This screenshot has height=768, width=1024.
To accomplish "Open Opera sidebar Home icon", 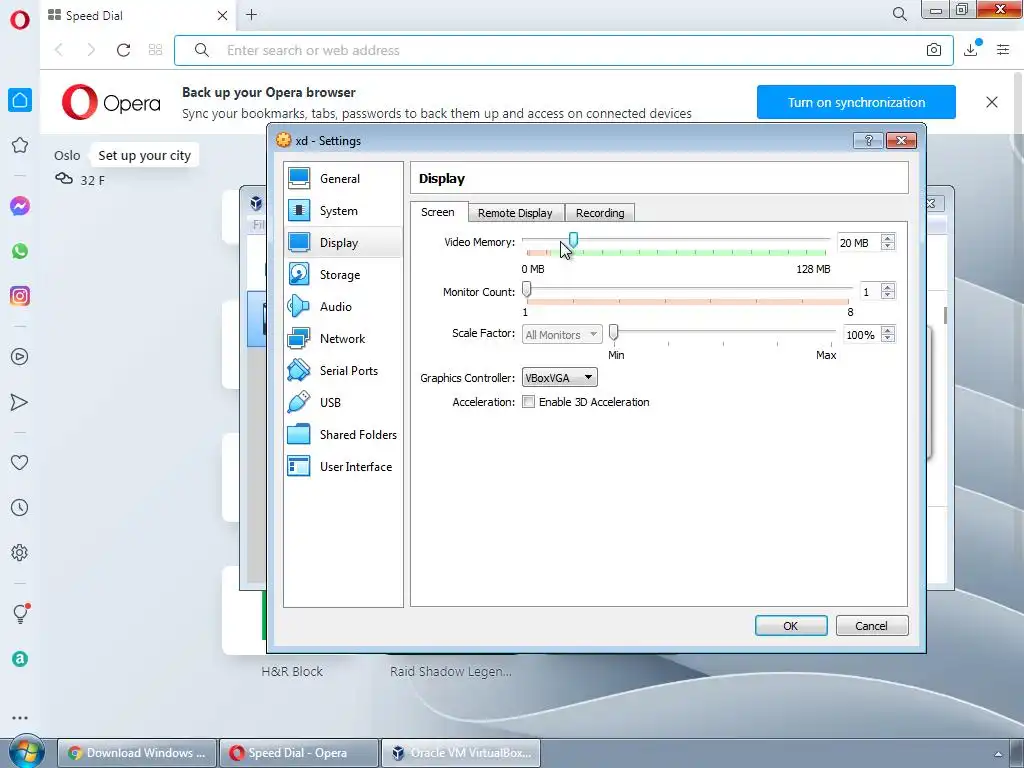I will pyautogui.click(x=20, y=100).
